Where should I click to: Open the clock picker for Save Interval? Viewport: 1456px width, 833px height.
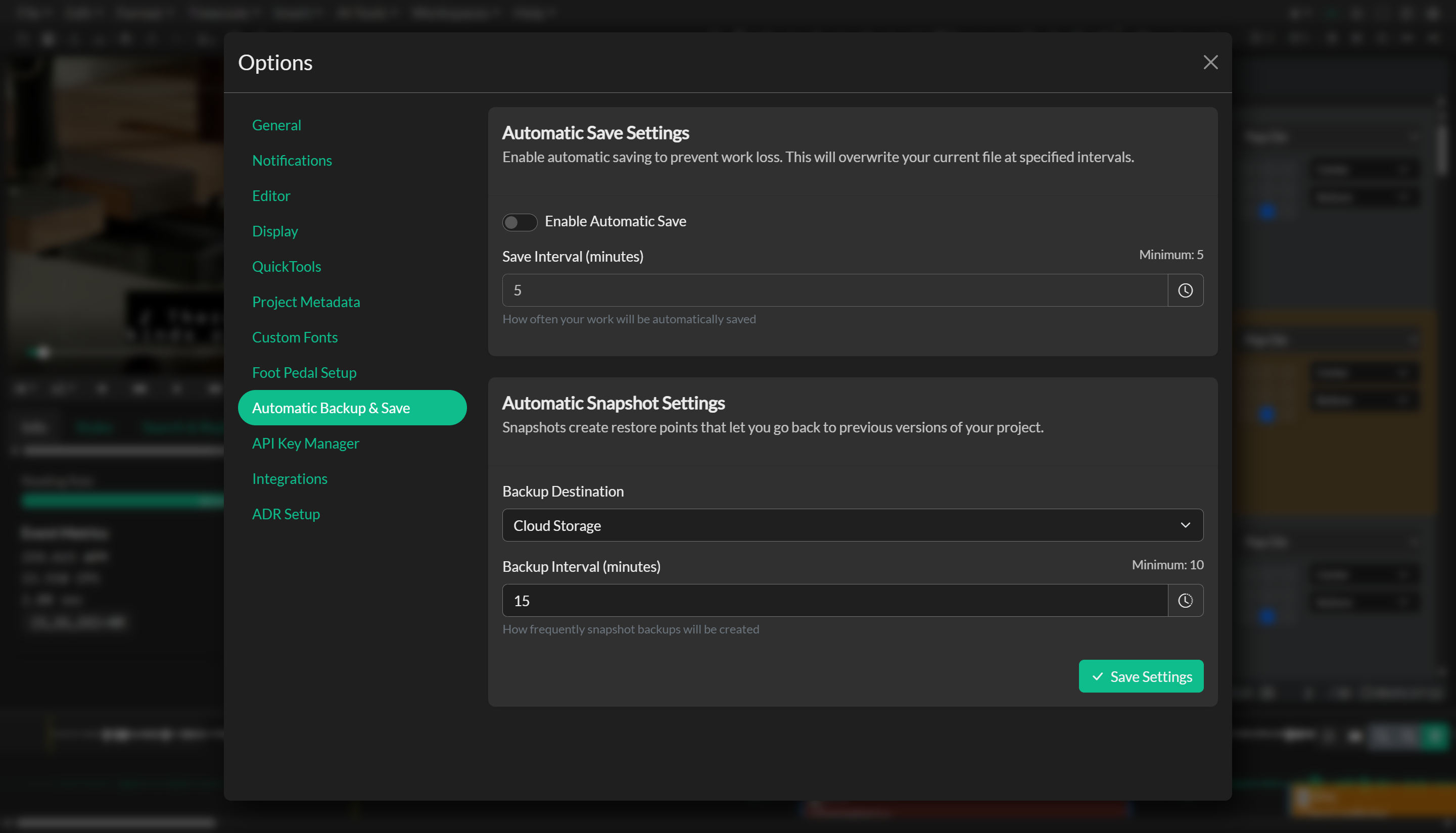[1185, 290]
